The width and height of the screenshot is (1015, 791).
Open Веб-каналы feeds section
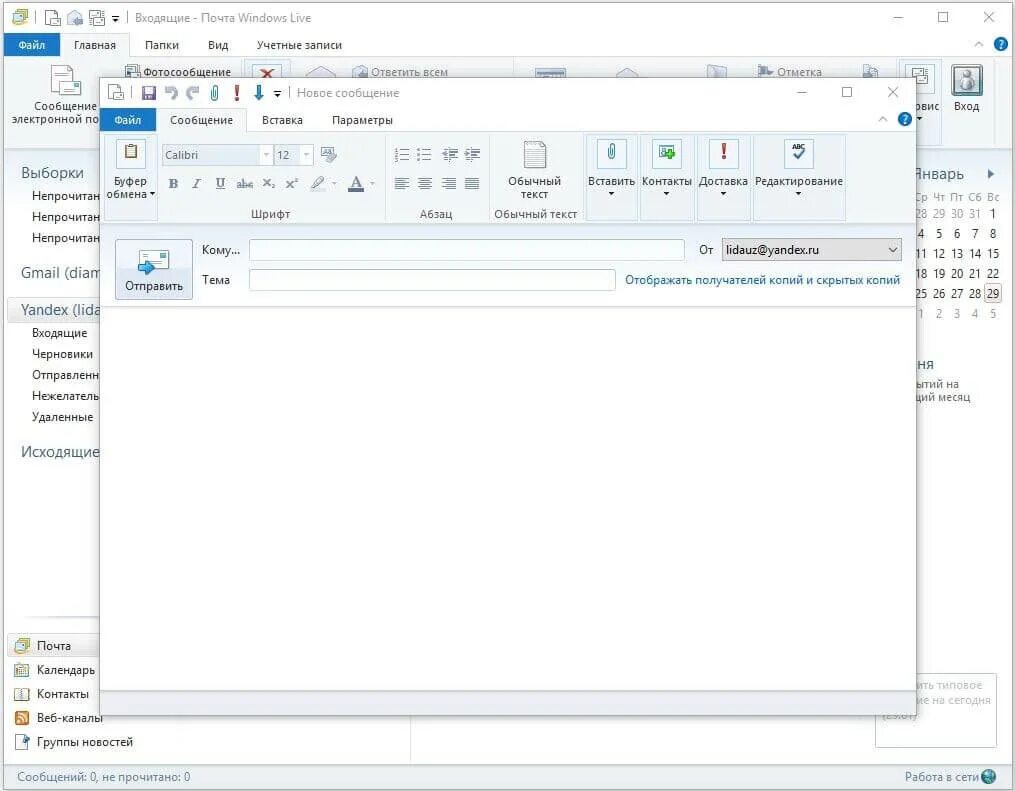point(58,718)
